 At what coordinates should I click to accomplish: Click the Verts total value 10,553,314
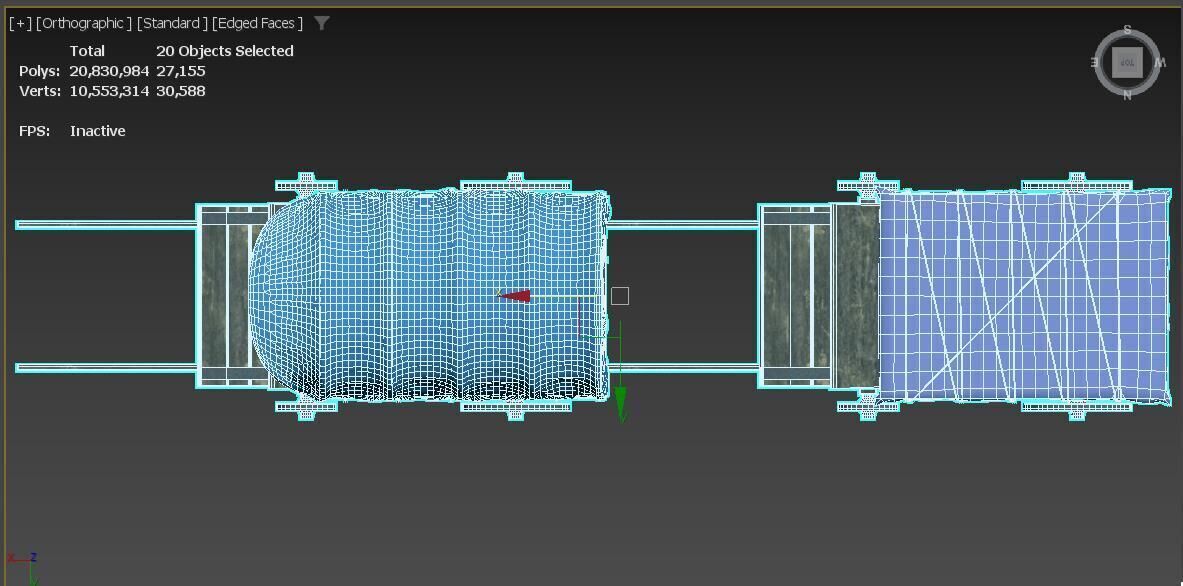coord(109,91)
